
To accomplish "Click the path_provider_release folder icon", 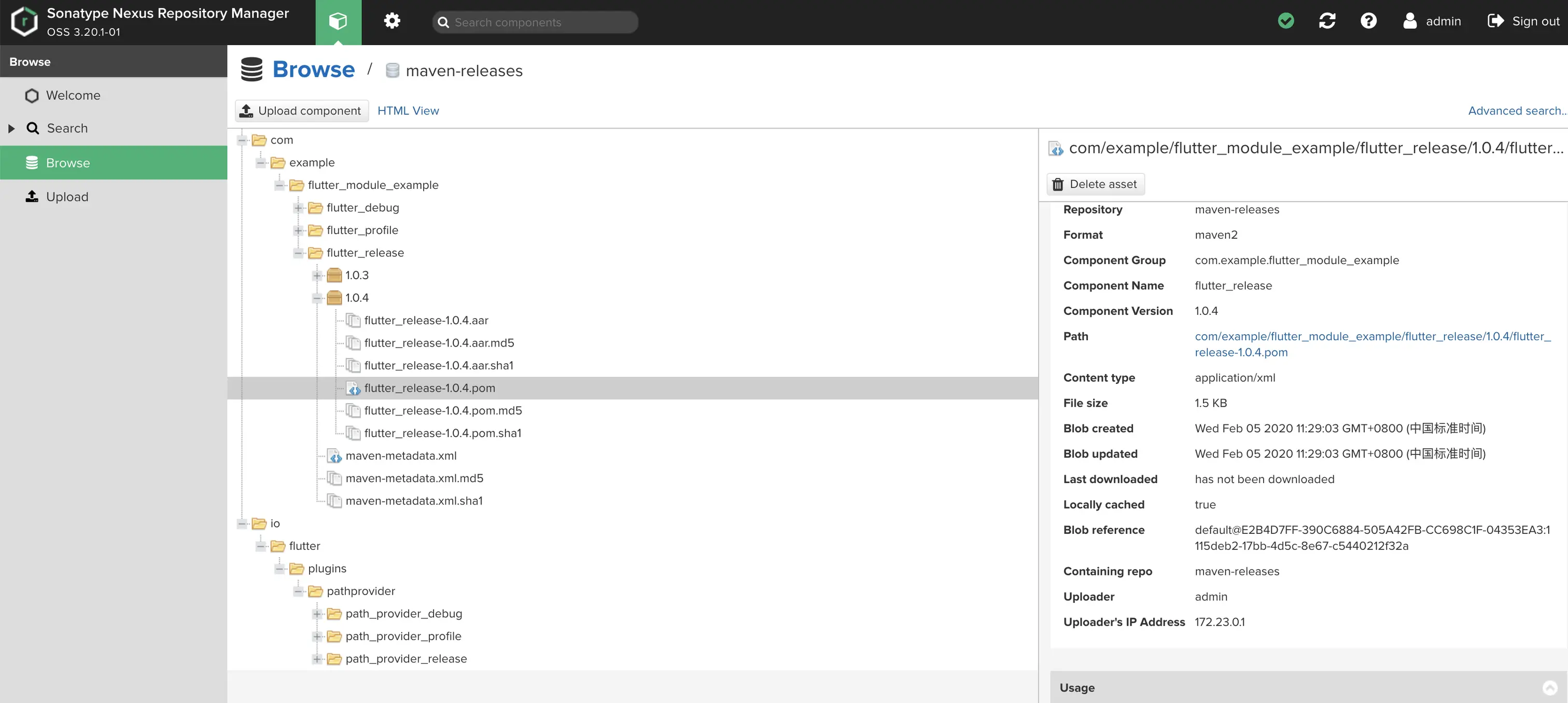I will 334,658.
